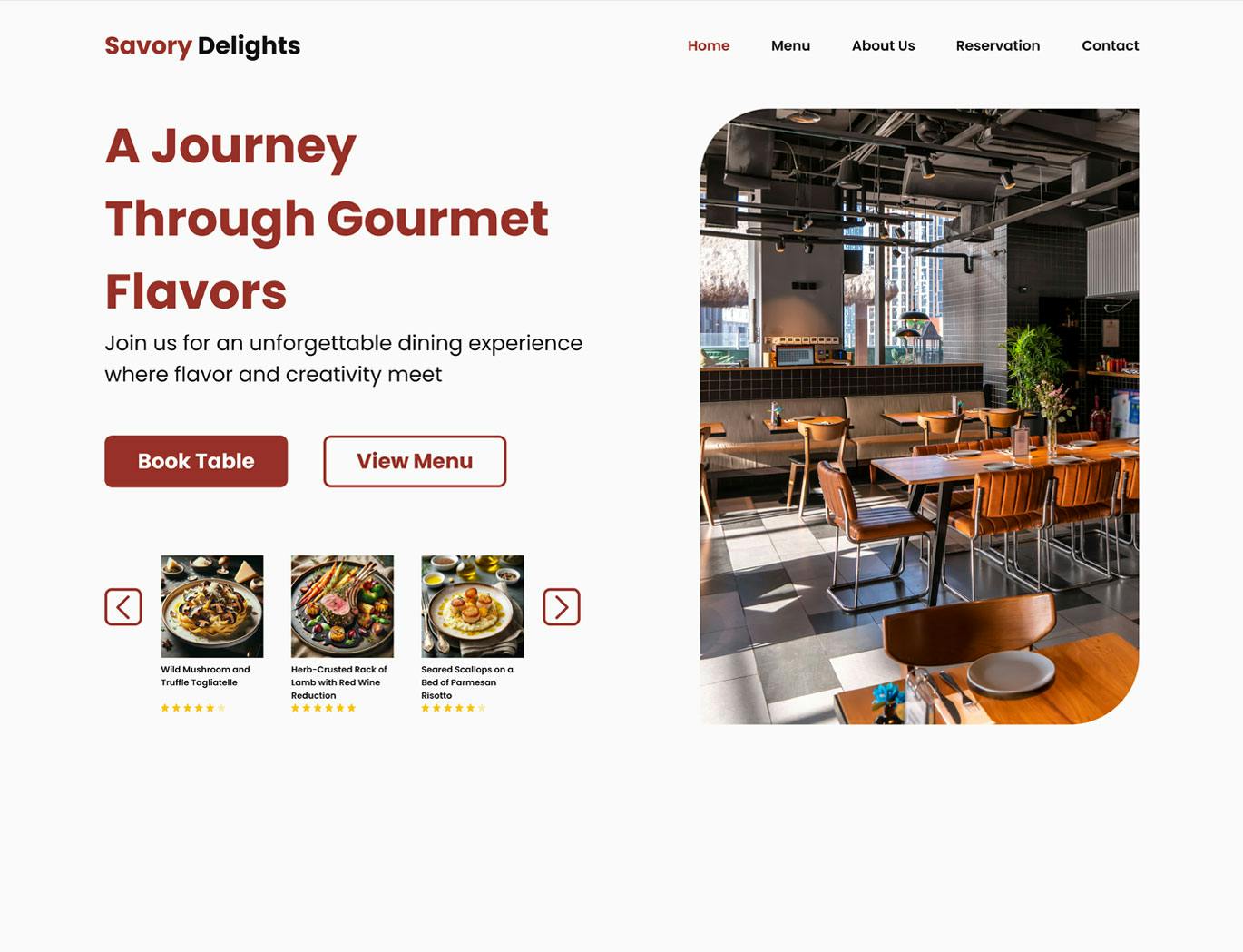Click the restaurant interior hero photo
1243x952 pixels.
[x=919, y=417]
